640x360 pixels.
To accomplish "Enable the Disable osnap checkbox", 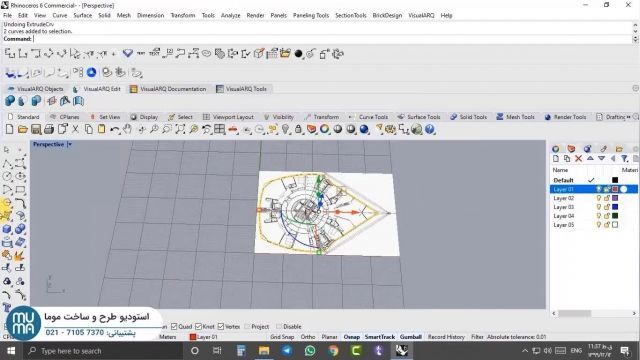I will [279, 327].
